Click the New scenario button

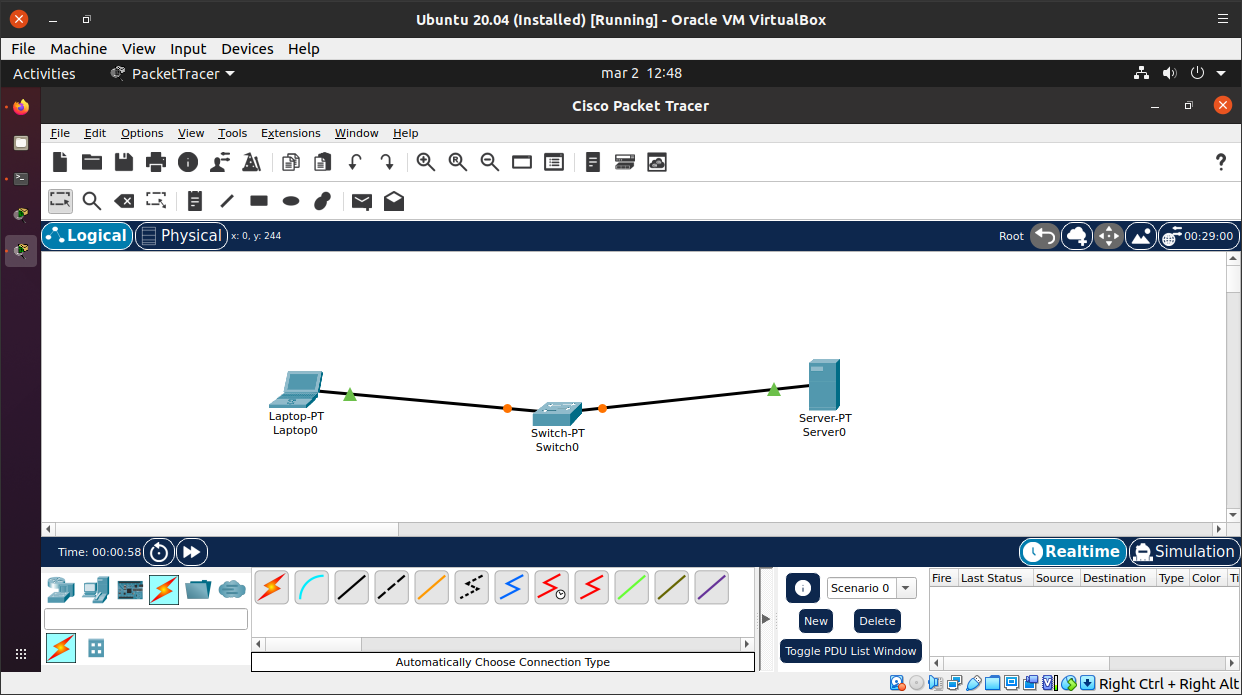point(816,621)
